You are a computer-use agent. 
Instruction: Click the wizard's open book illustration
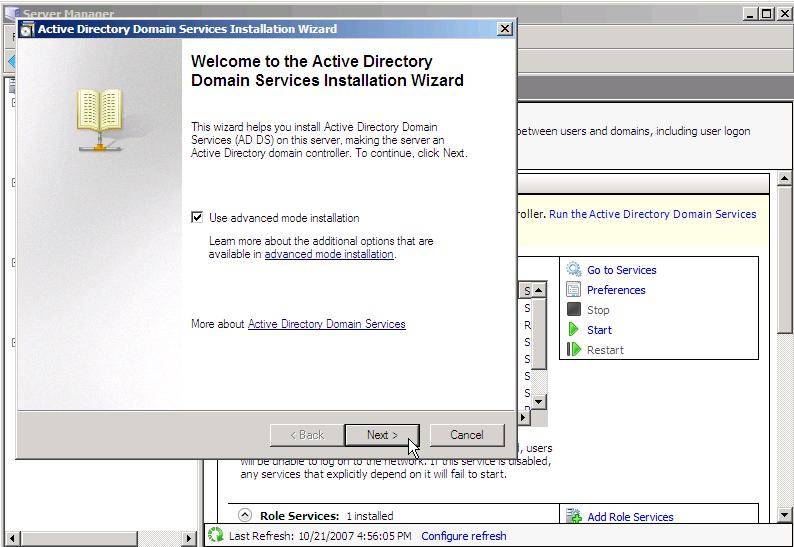(x=100, y=119)
